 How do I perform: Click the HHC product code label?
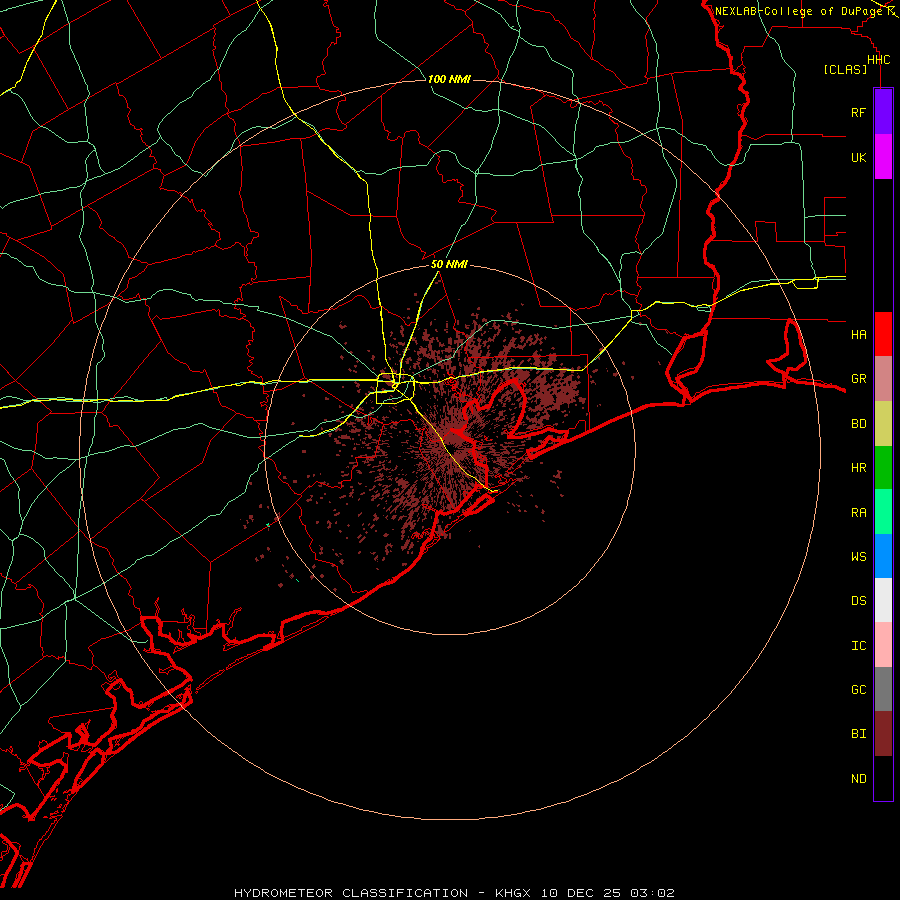(x=878, y=60)
